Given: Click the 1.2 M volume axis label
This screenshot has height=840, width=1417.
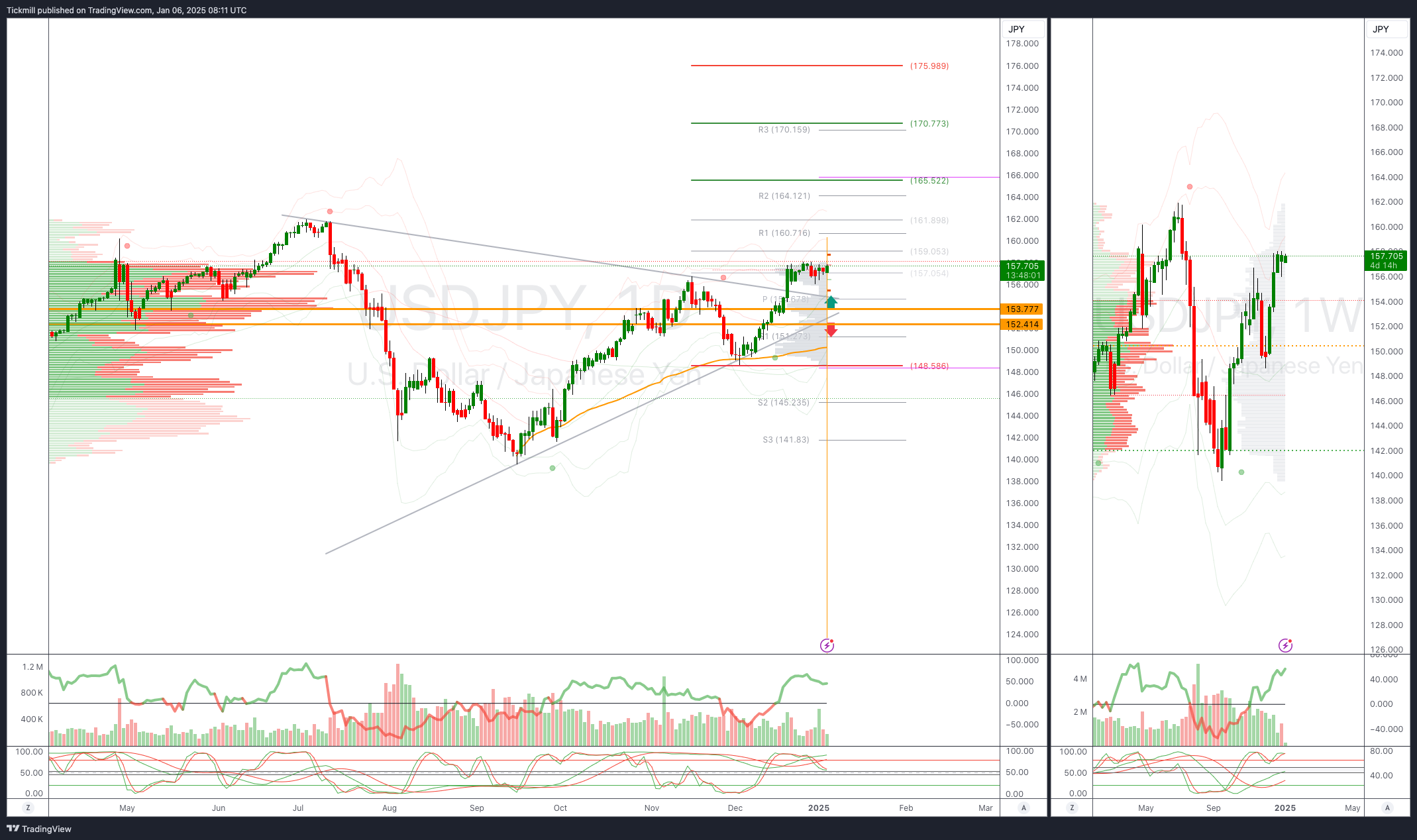Looking at the screenshot, I should (32, 667).
